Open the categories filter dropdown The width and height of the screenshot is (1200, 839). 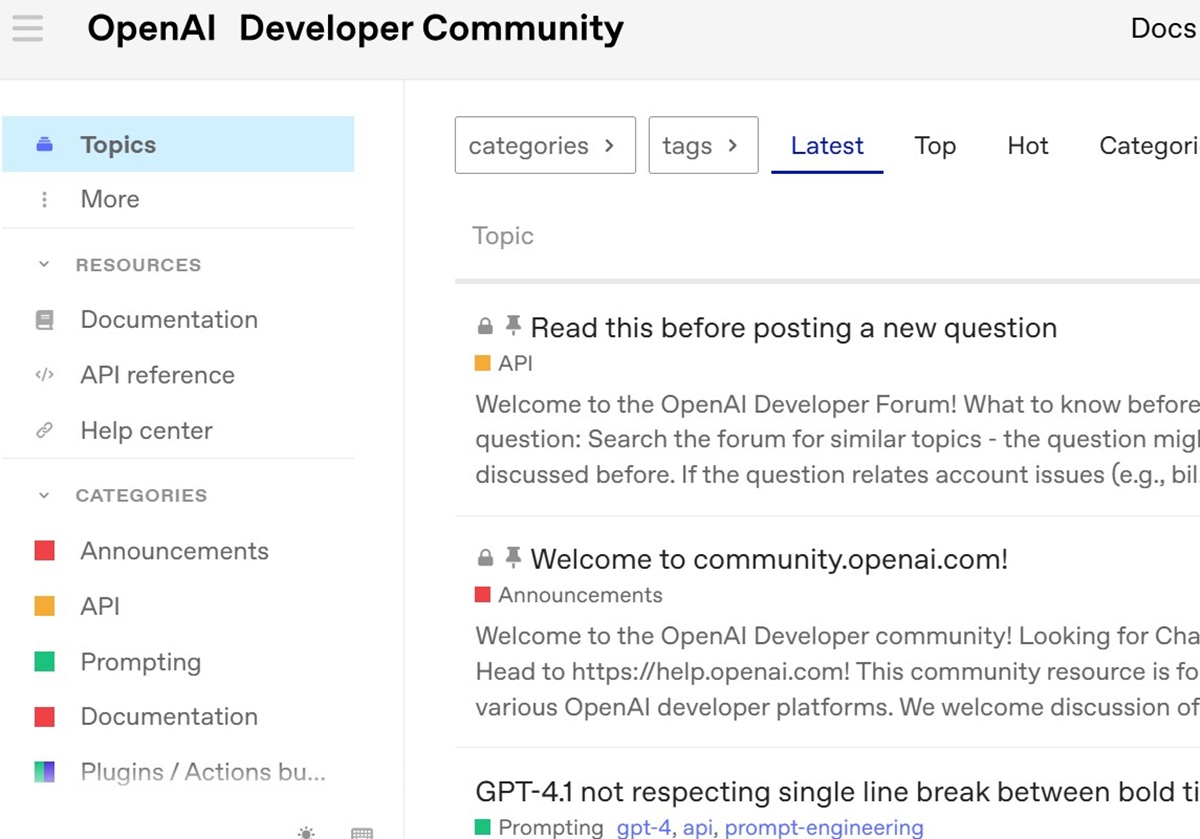544,146
